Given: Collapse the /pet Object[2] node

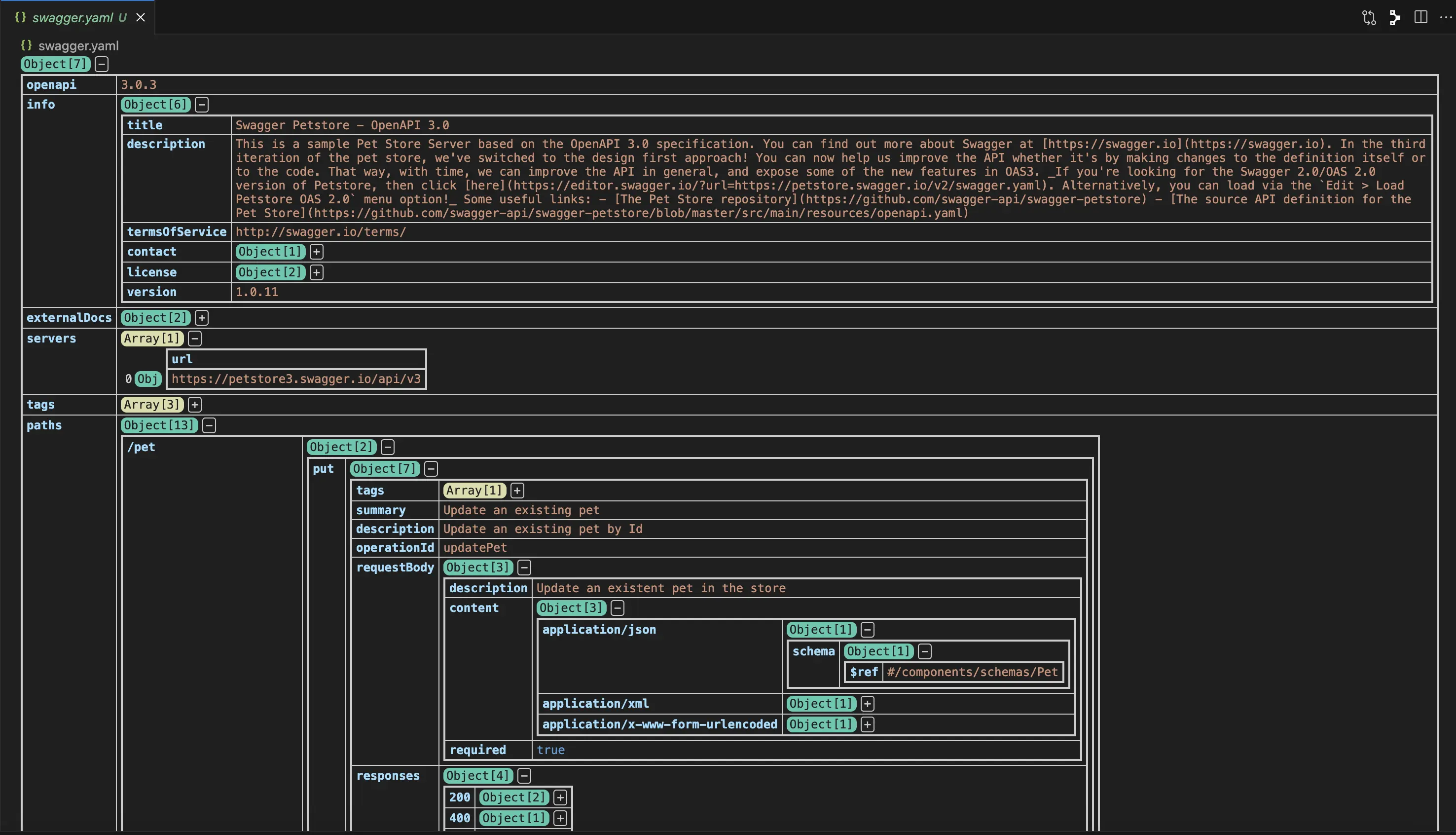Looking at the screenshot, I should (388, 447).
